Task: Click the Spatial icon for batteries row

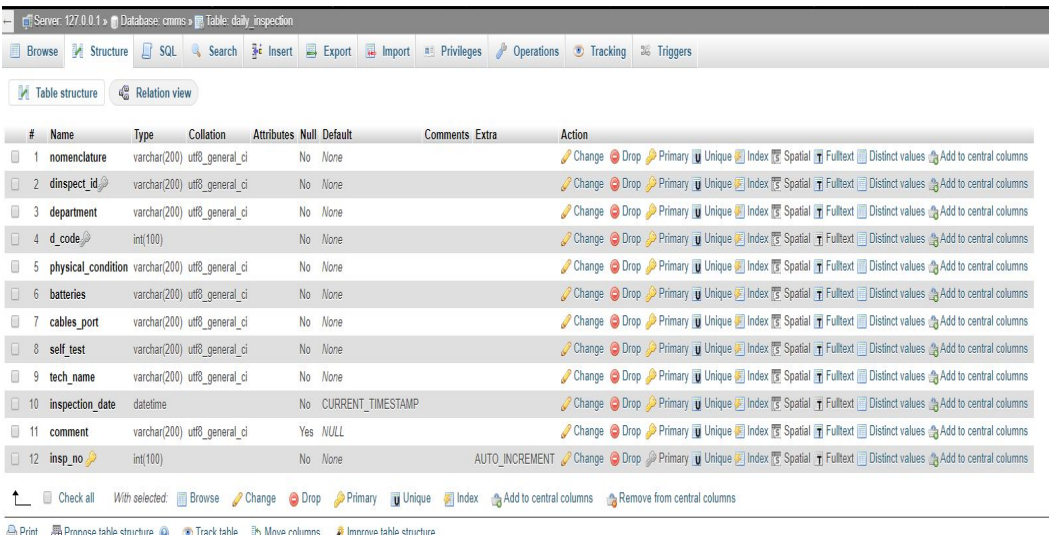Action: pos(776,294)
